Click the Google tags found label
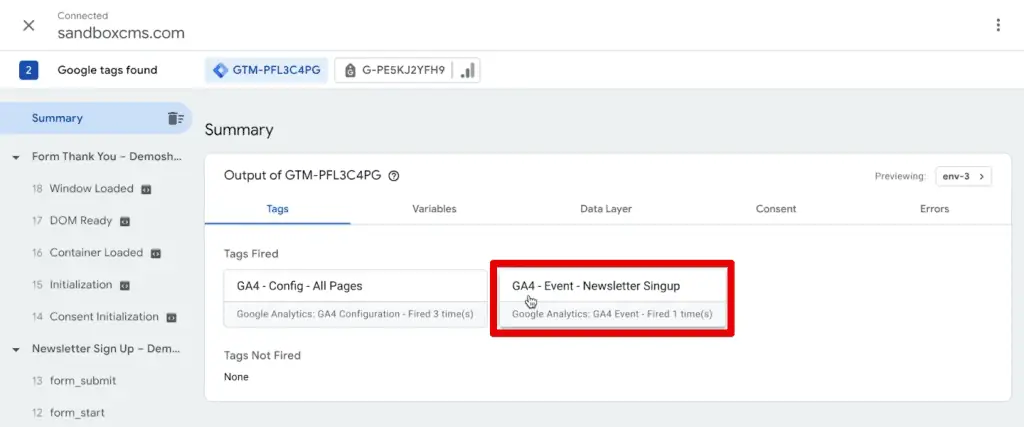The width and height of the screenshot is (1024, 427). [x=107, y=70]
